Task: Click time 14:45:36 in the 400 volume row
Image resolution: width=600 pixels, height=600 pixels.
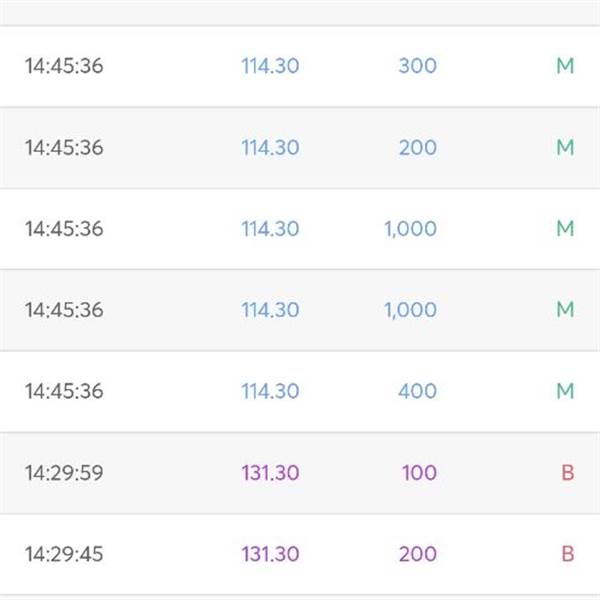Action: pyautogui.click(x=64, y=391)
